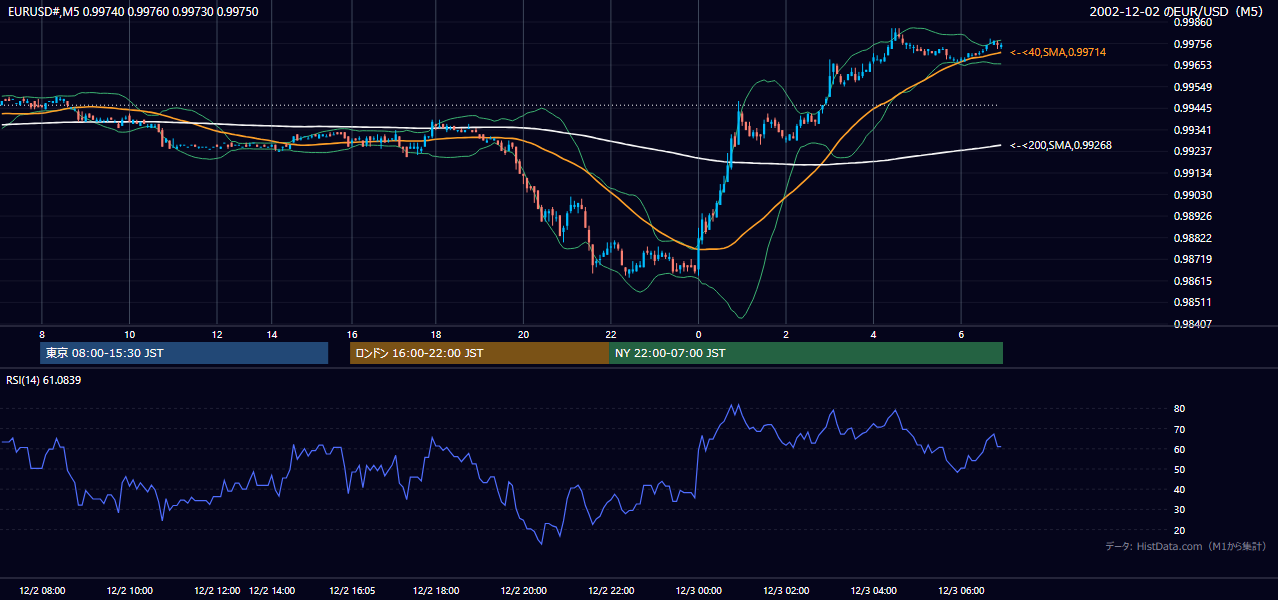Image resolution: width=1278 pixels, height=600 pixels.
Task: Click price axis value 0.98926
Action: point(1192,216)
